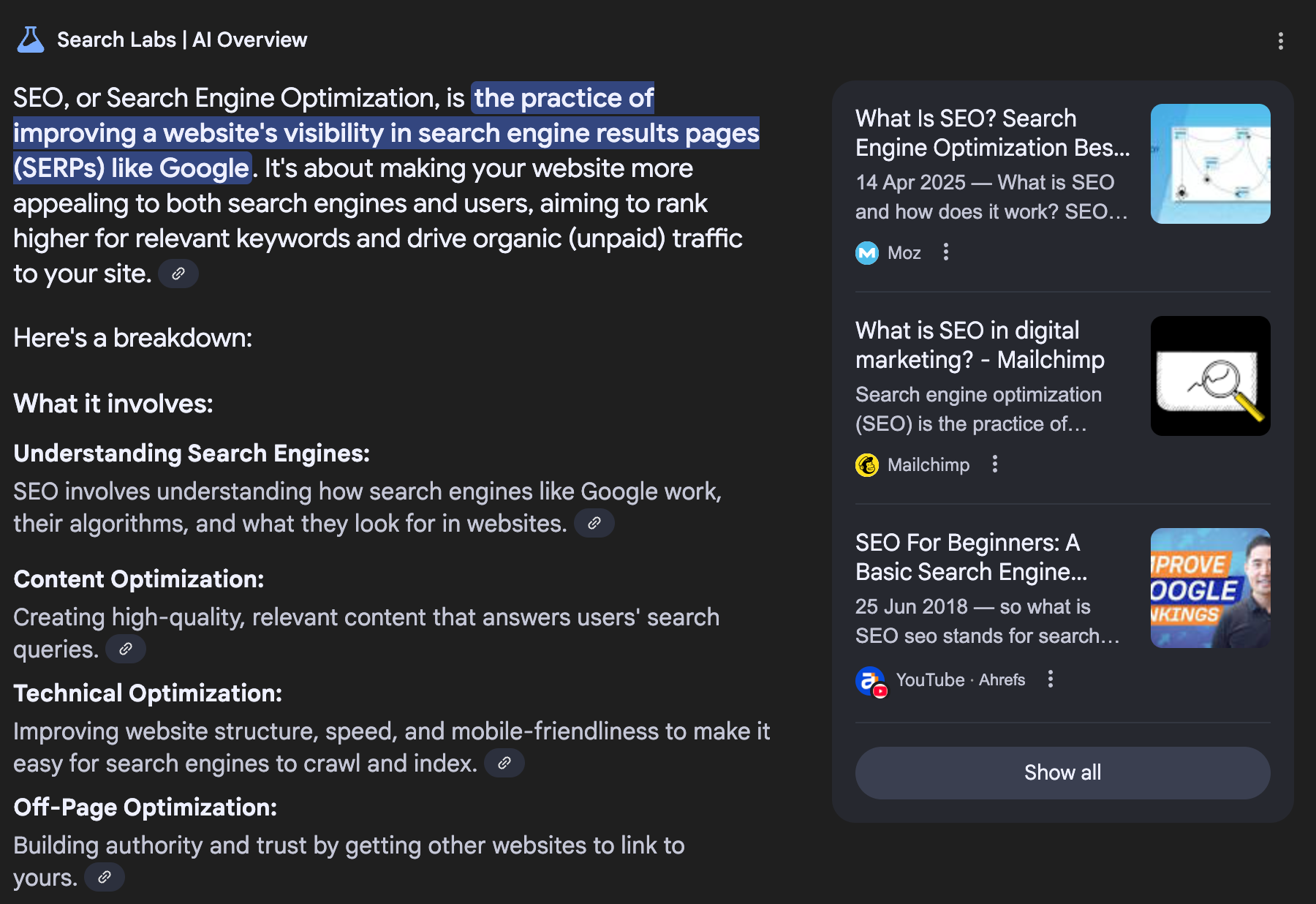This screenshot has width=1316, height=904.
Task: Open the three-dot menu next to Mailchimp
Action: click(995, 464)
